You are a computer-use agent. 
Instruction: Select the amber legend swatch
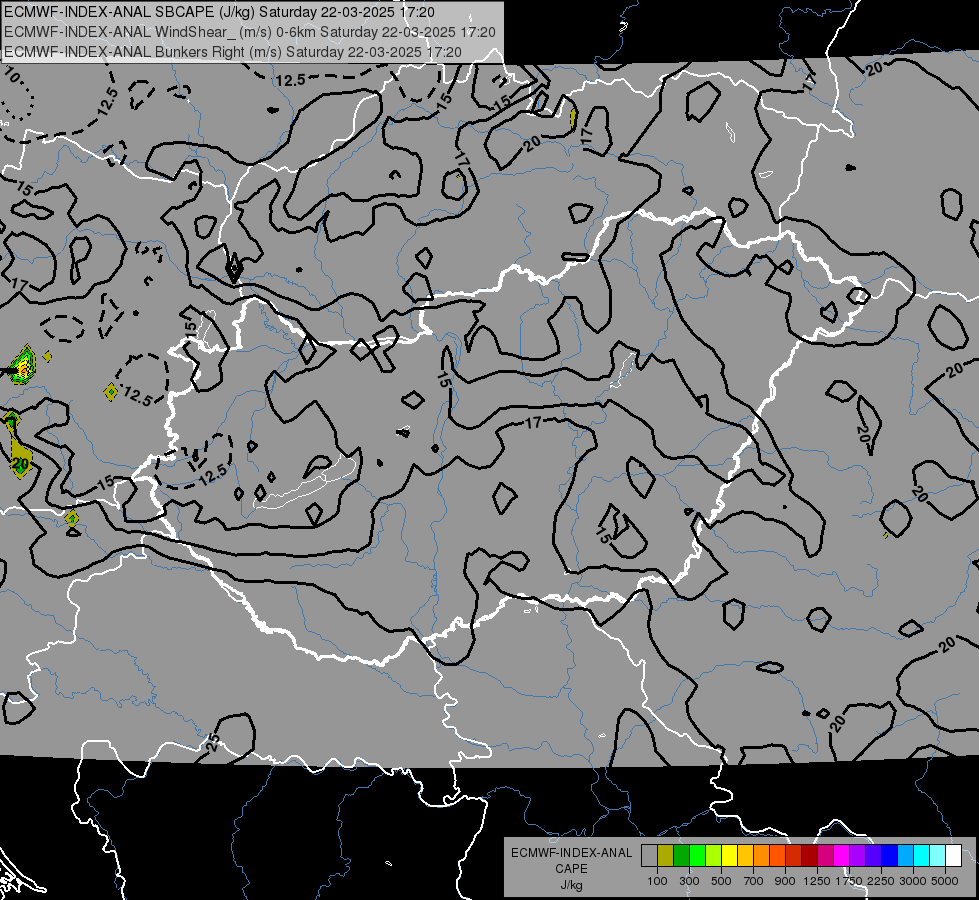[745, 855]
